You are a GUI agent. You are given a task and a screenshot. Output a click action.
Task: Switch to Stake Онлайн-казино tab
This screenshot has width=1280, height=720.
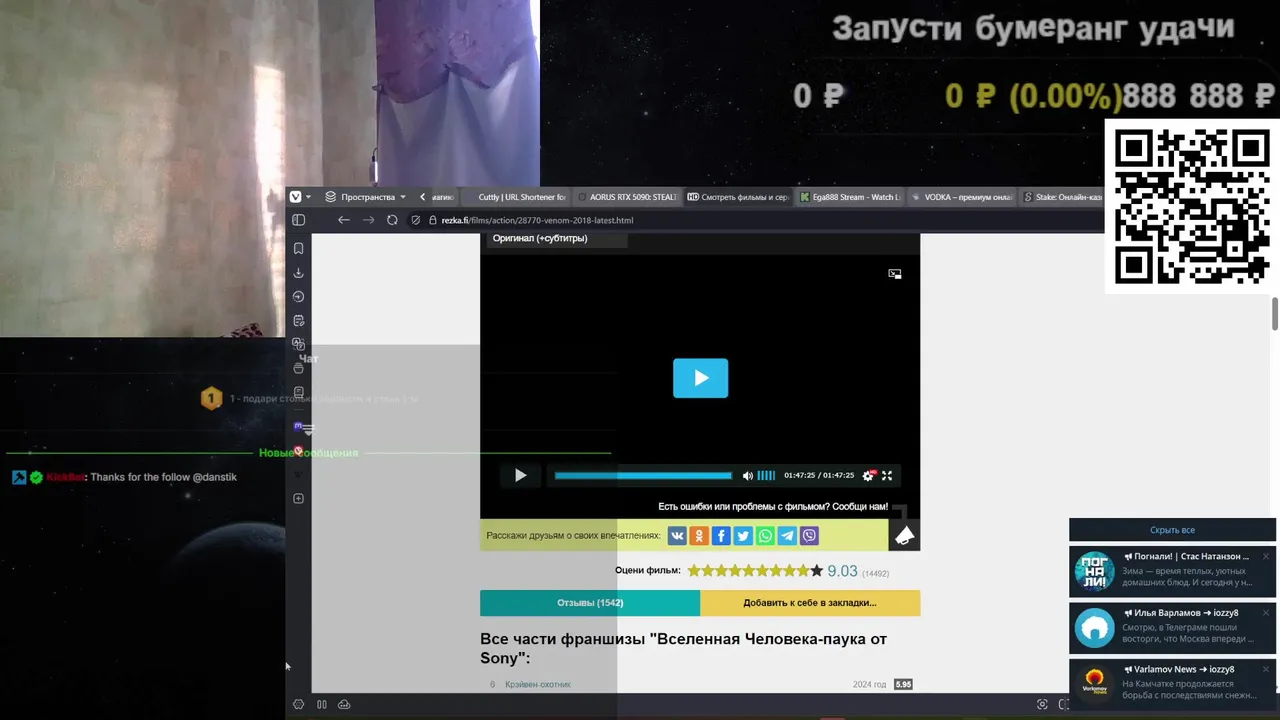pos(1062,197)
